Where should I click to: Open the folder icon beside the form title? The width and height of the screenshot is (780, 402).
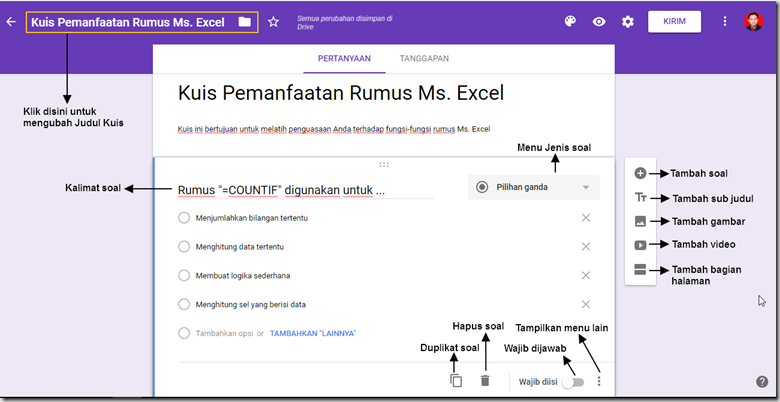click(244, 22)
